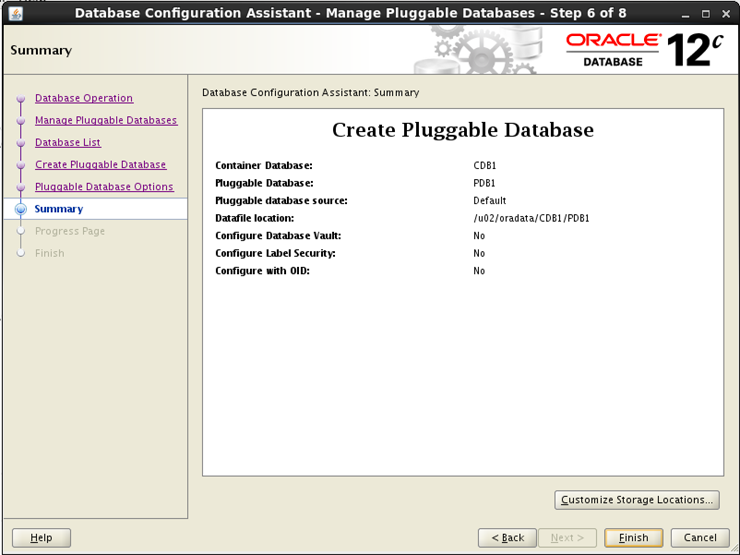Click the /u02/oradata/CDB1/PDB1 datafile path
This screenshot has width=740, height=555.
click(x=531, y=218)
